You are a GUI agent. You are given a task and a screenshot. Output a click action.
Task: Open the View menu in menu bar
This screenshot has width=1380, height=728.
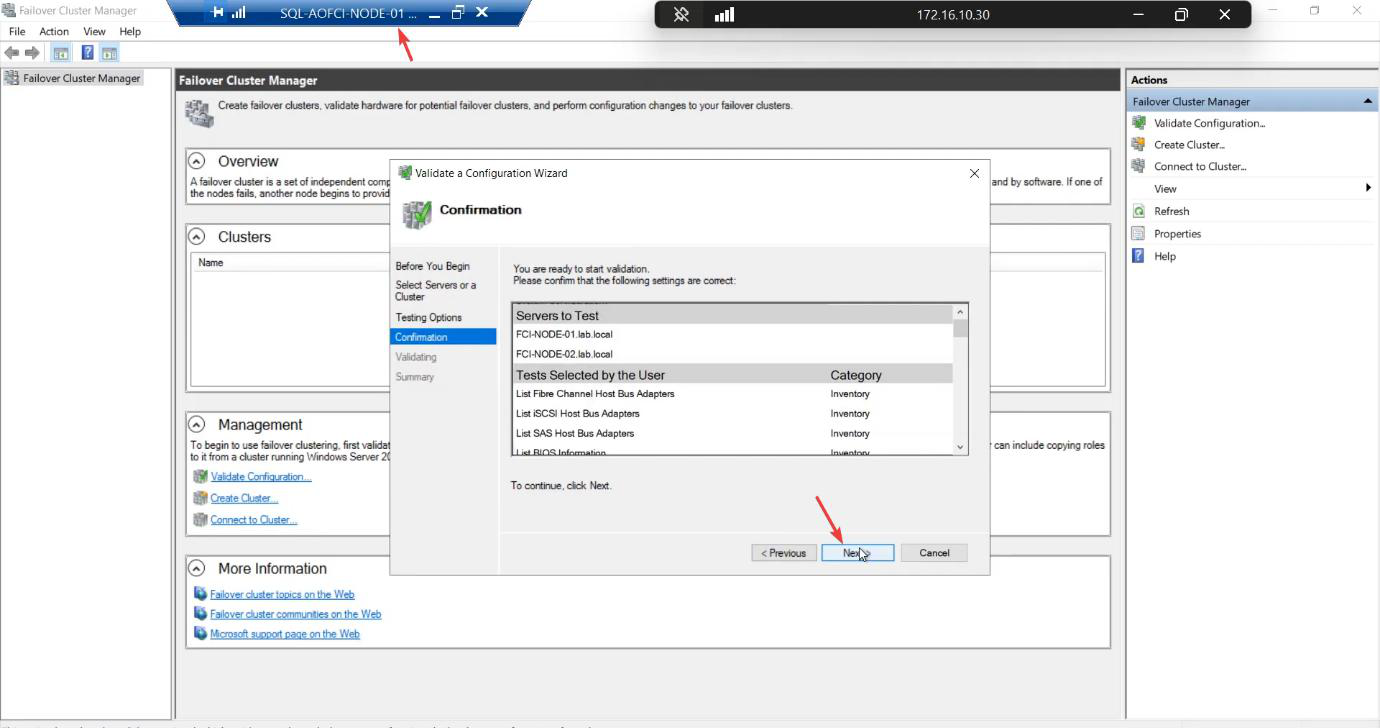[x=94, y=32]
